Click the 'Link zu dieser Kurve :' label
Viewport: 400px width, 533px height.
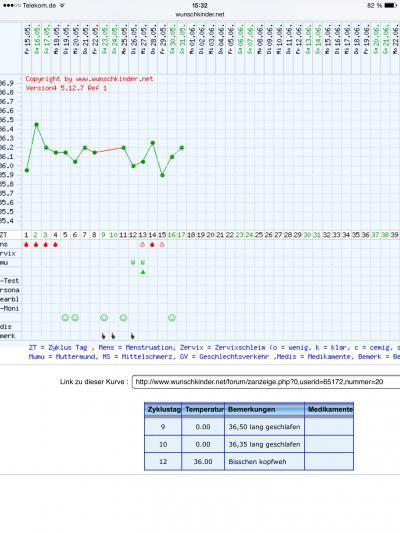[94, 382]
